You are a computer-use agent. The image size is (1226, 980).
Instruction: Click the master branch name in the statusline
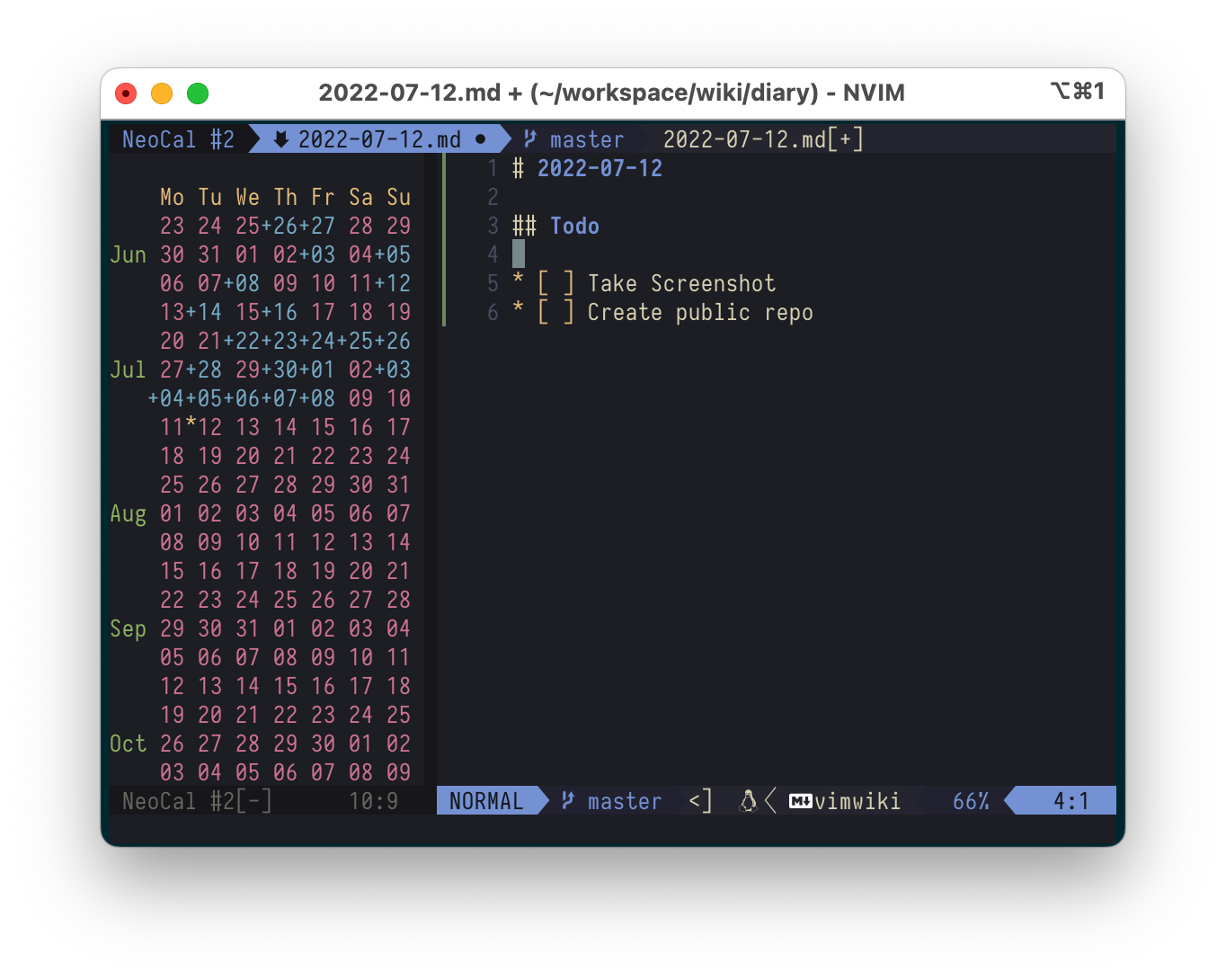(624, 800)
